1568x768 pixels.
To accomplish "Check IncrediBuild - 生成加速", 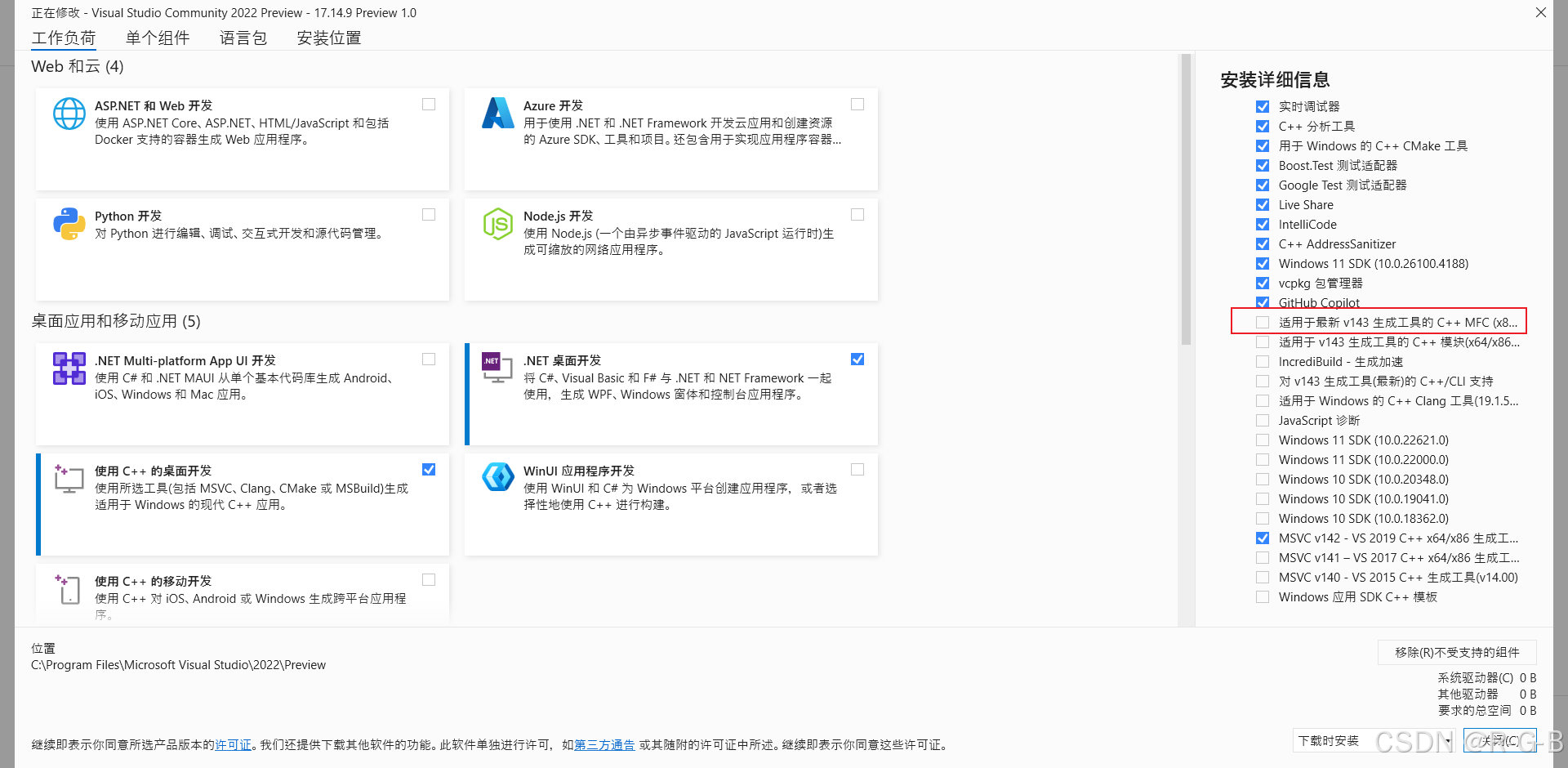I will pos(1263,361).
